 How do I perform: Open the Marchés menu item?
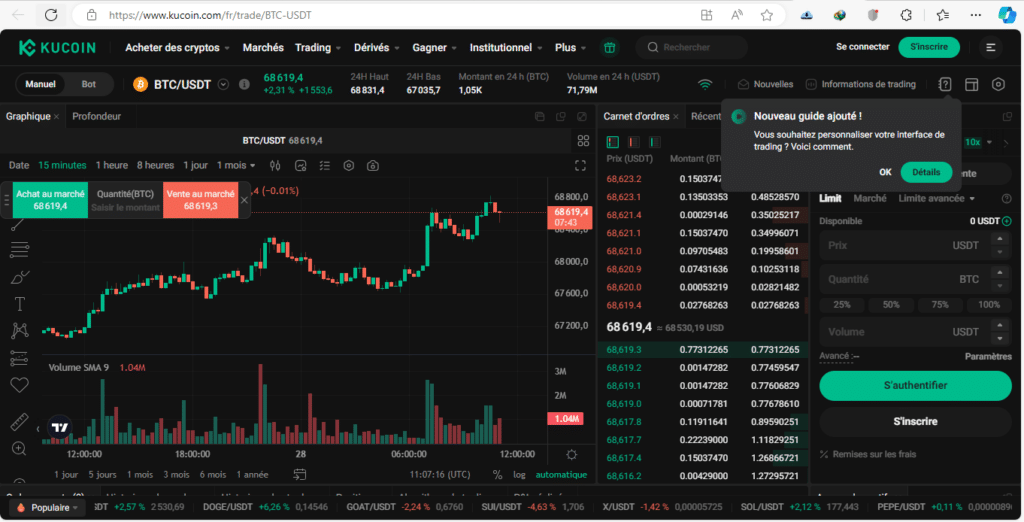(263, 48)
